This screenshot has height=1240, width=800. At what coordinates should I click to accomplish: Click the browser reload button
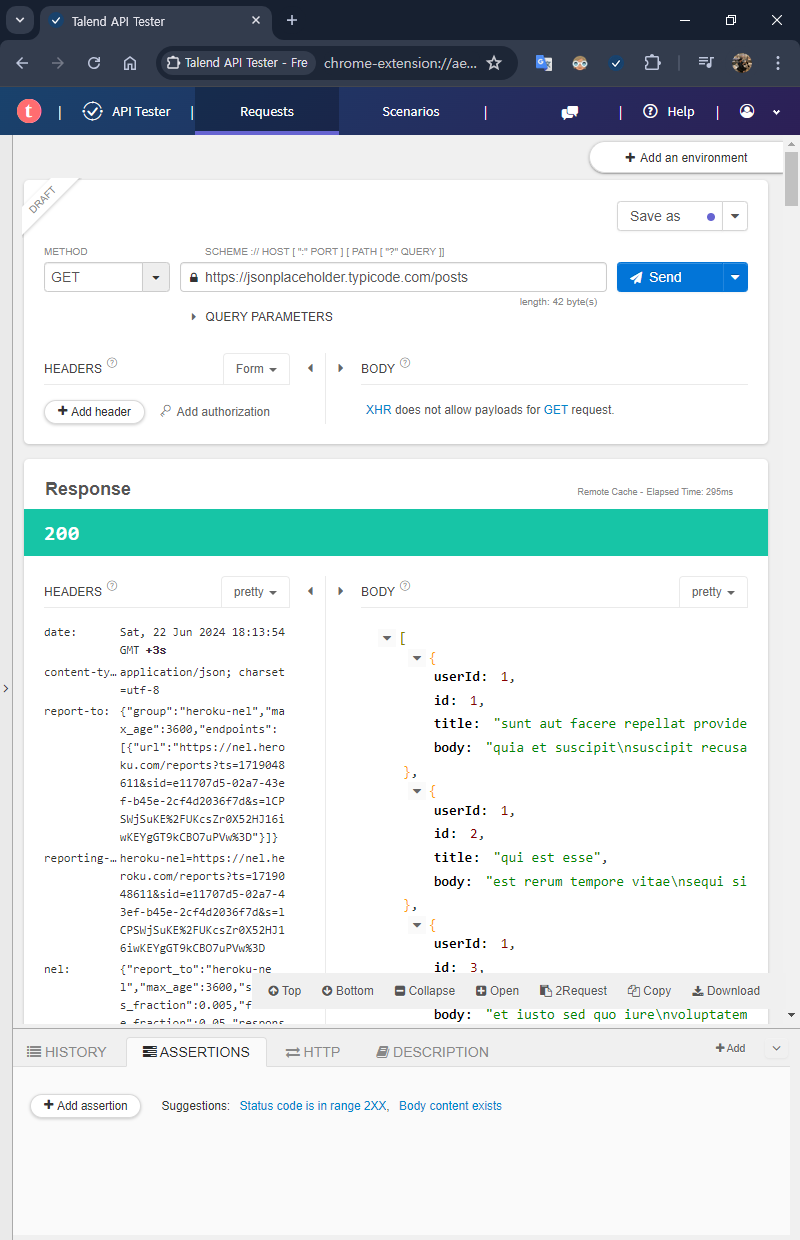(x=94, y=63)
